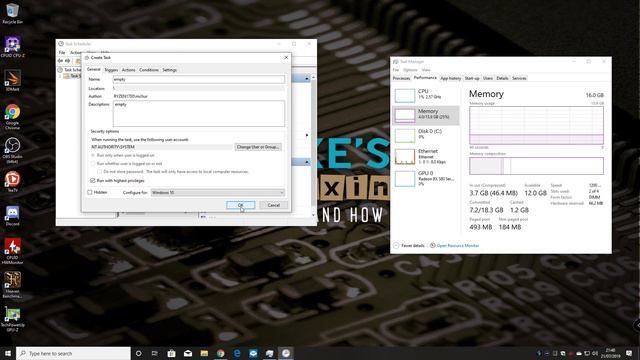Screen dimensions: 640x360
Task: Switch to App history tab in Task Manager
Action: tap(451, 78)
